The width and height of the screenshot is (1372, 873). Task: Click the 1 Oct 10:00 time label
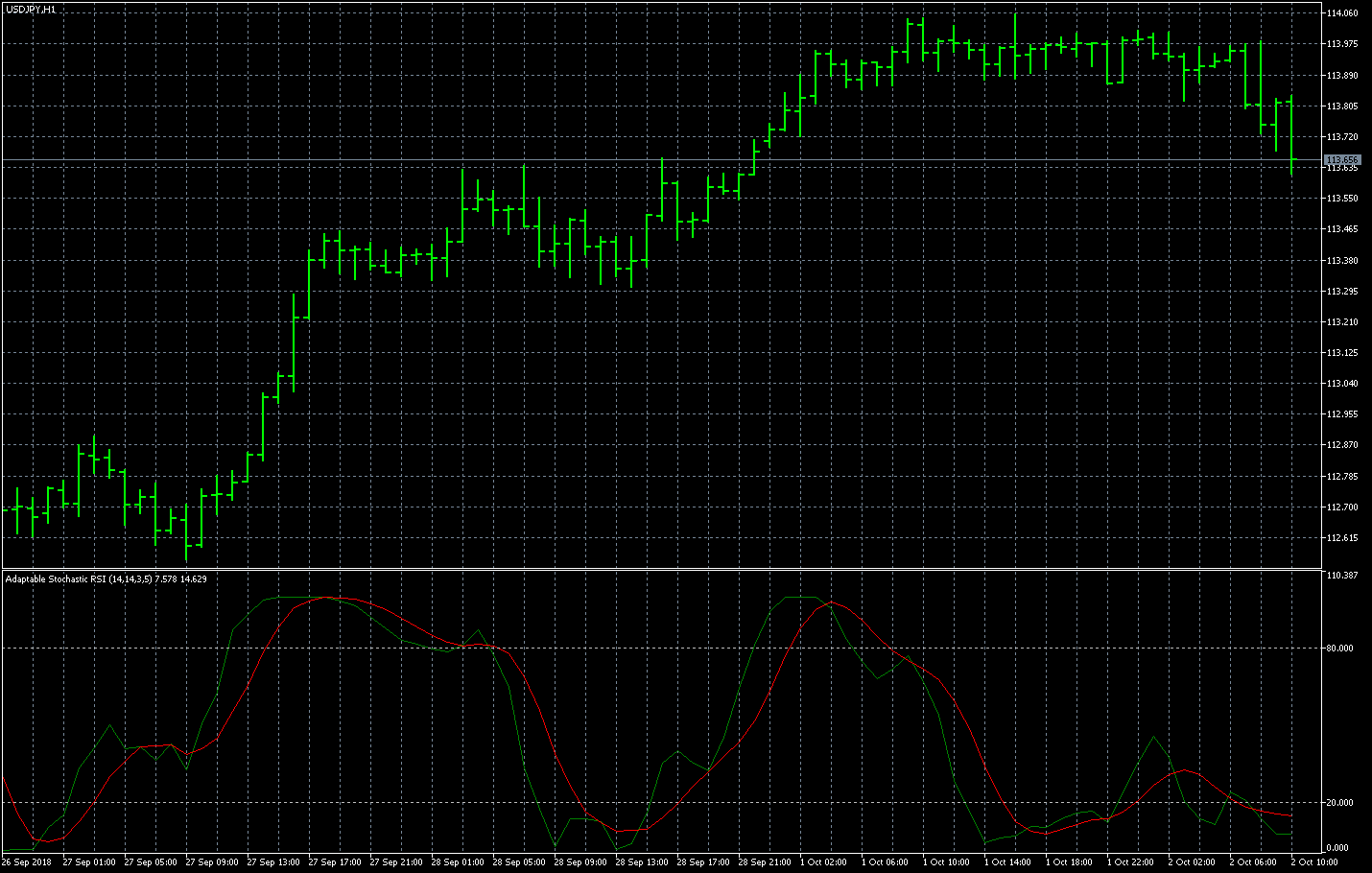pyautogui.click(x=947, y=862)
